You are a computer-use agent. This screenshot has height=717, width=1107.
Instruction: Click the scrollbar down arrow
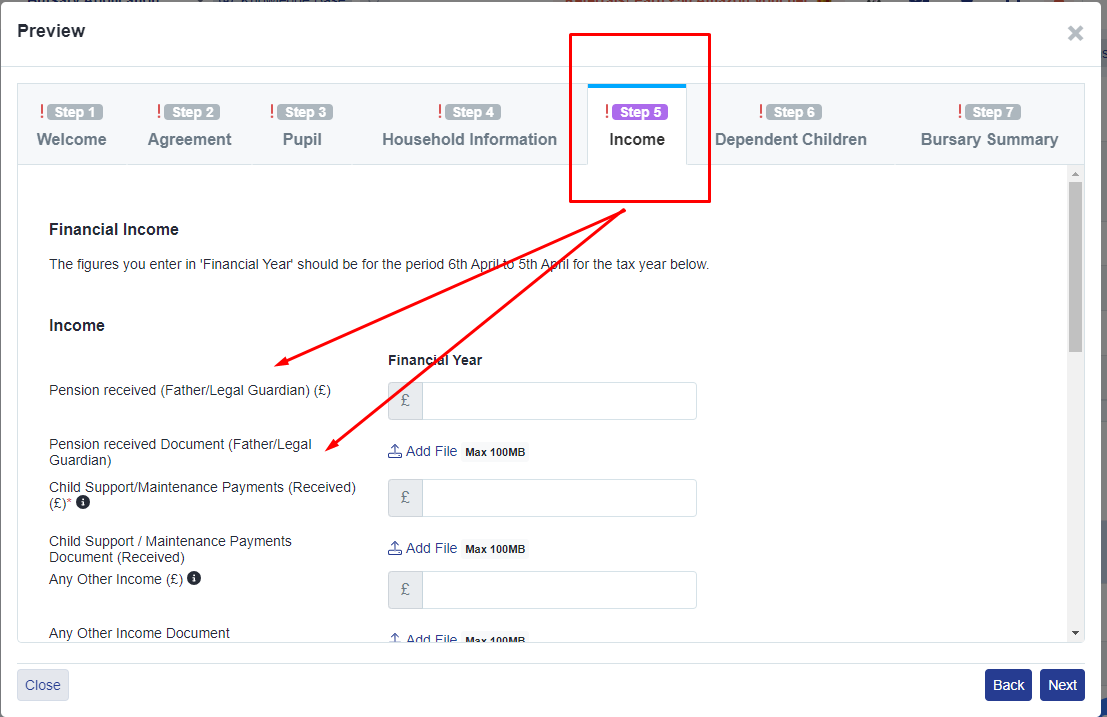tap(1075, 633)
